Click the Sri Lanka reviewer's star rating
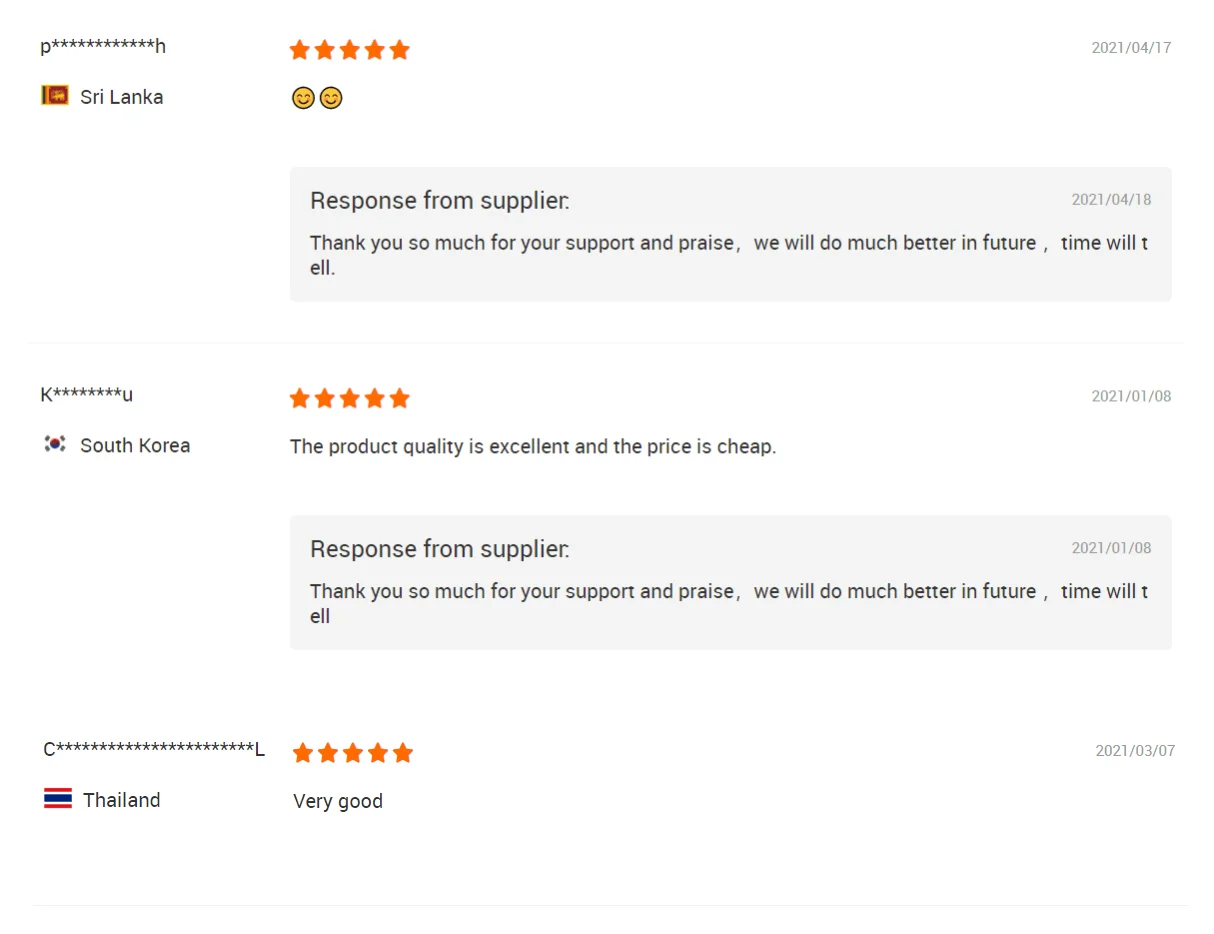Viewport: 1214px width, 934px height. [350, 50]
